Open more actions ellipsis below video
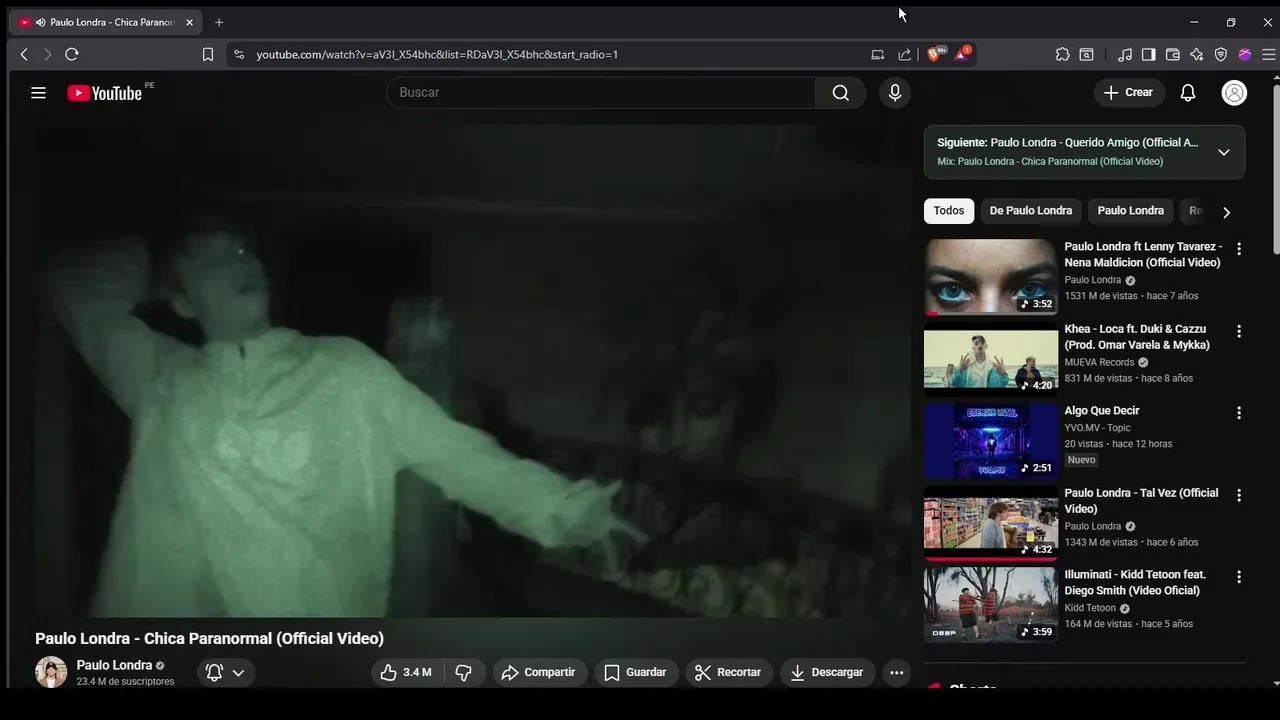This screenshot has height=720, width=1280. (x=897, y=672)
